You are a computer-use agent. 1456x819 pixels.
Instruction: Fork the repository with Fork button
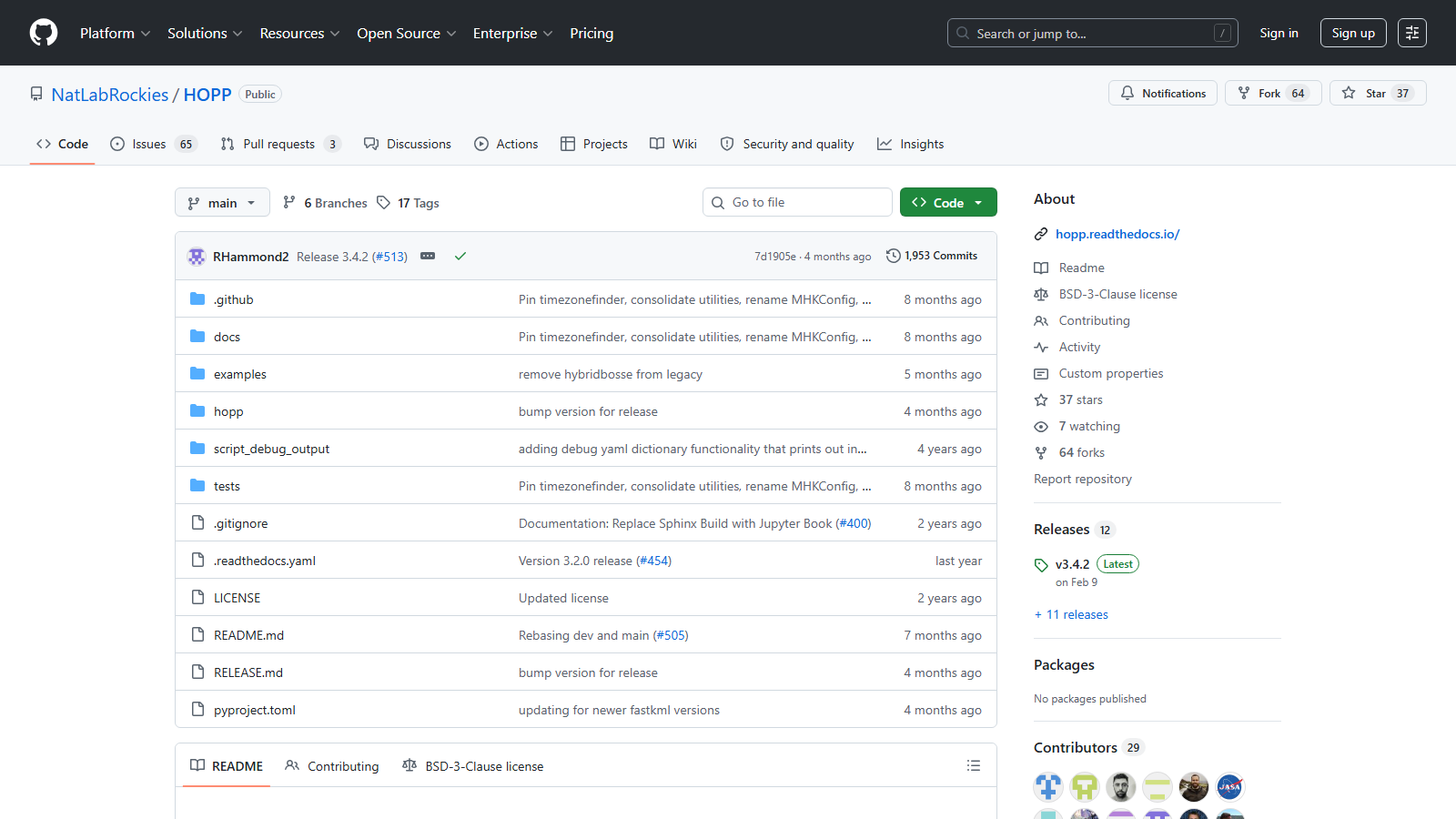(1273, 93)
